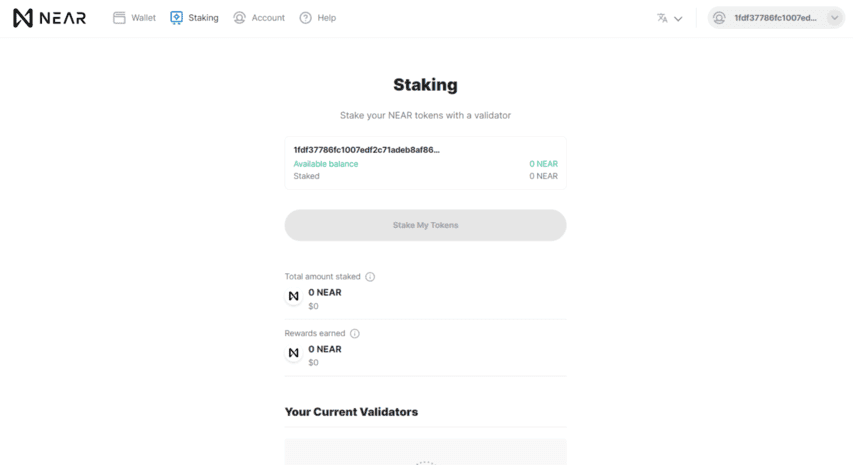Click the Staking icon in navigation
Image resolution: width=853 pixels, height=465 pixels.
pyautogui.click(x=176, y=18)
